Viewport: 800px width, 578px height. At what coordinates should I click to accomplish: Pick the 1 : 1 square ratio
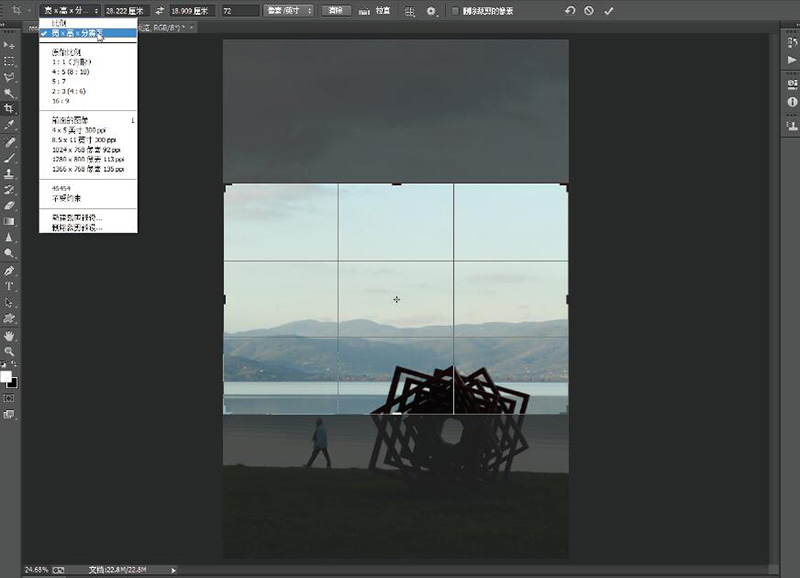pos(70,61)
